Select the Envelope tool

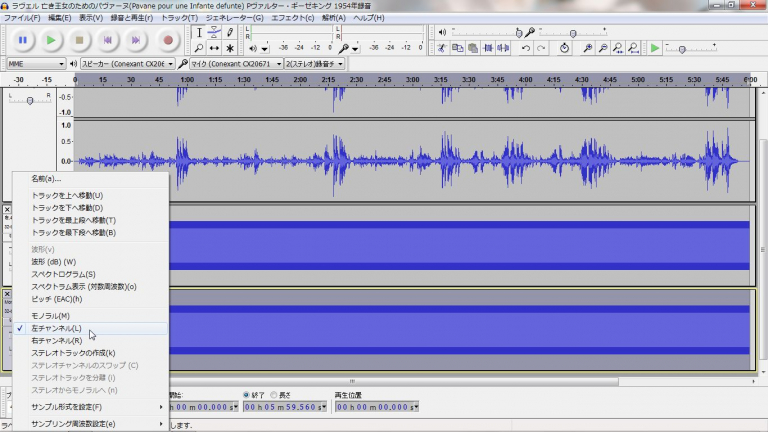214,33
